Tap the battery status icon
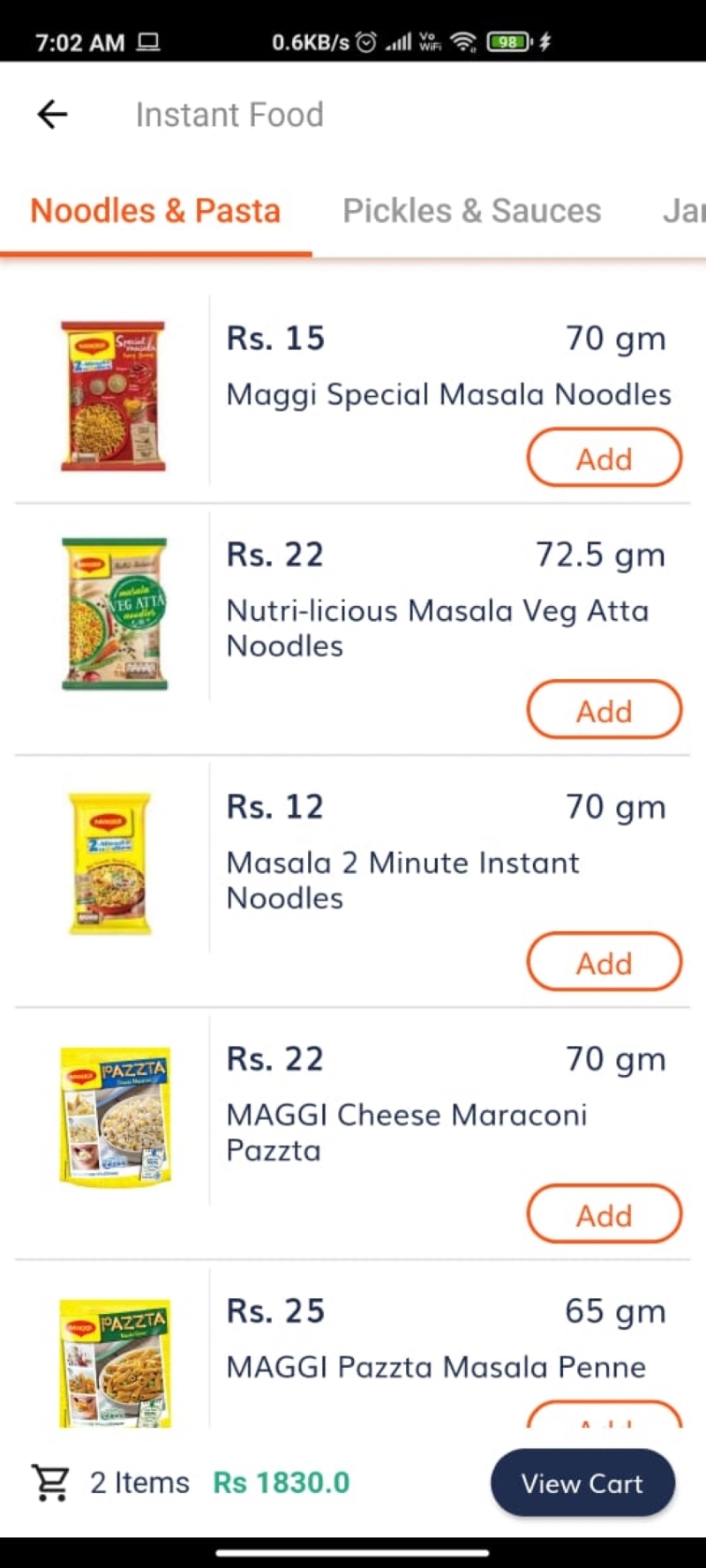The image size is (706, 1568). click(x=510, y=41)
